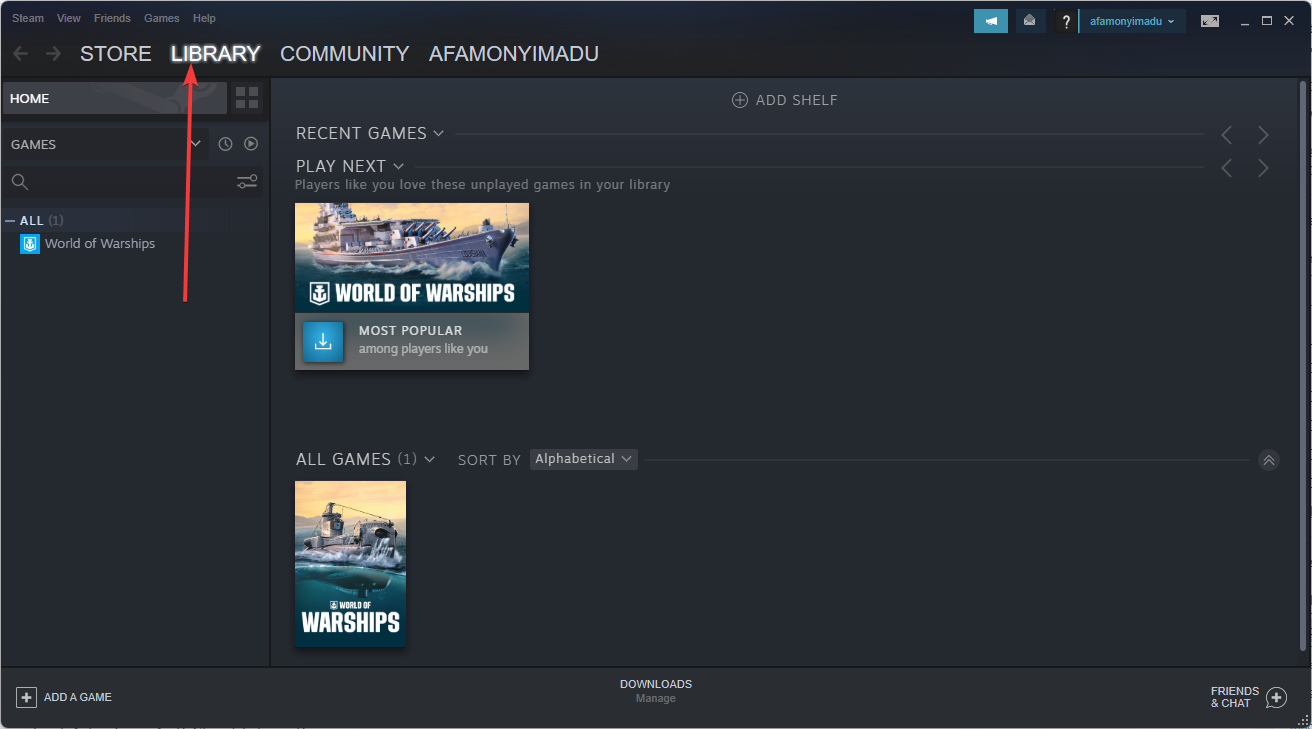Click the blue download install icon
The width and height of the screenshot is (1312, 729).
[323, 342]
